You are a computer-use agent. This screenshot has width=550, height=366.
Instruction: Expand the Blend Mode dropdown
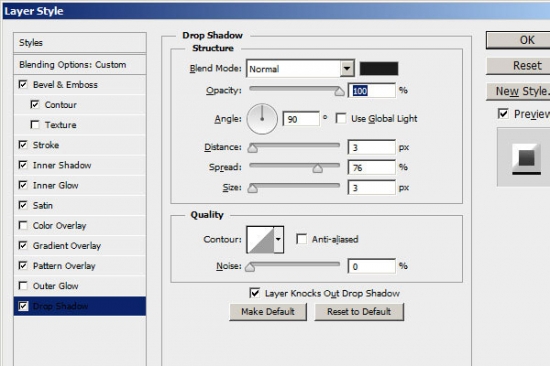tap(347, 68)
